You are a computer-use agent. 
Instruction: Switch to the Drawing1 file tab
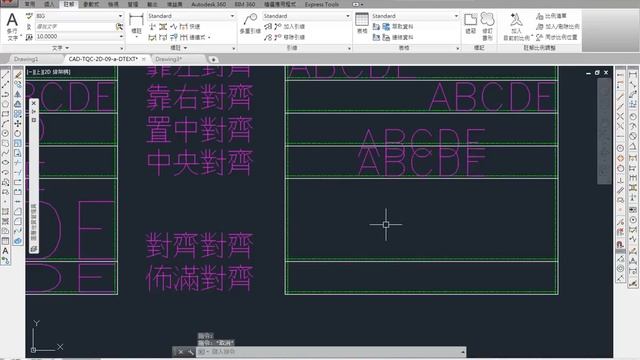click(x=26, y=59)
